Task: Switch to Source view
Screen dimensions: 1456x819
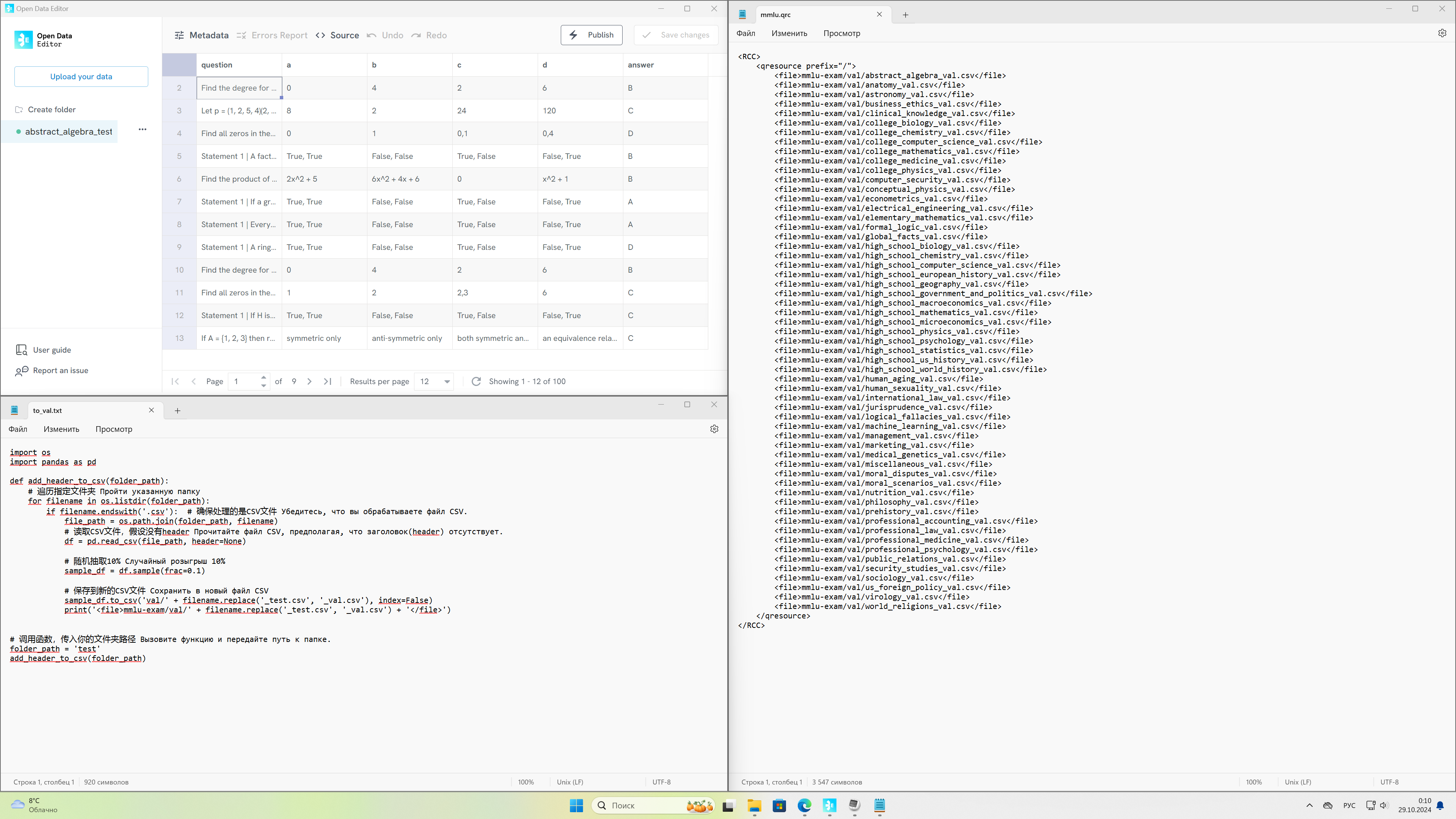Action: click(x=337, y=35)
